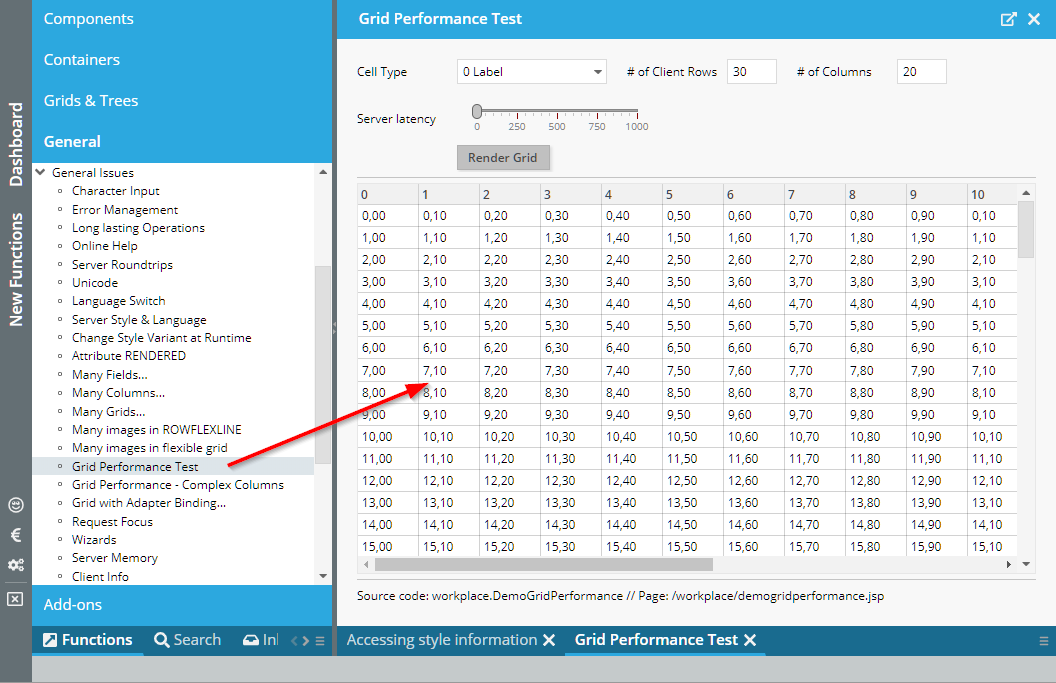This screenshot has height=683, width=1056.
Task: Close the Accessing style information tab
Action: click(x=549, y=640)
